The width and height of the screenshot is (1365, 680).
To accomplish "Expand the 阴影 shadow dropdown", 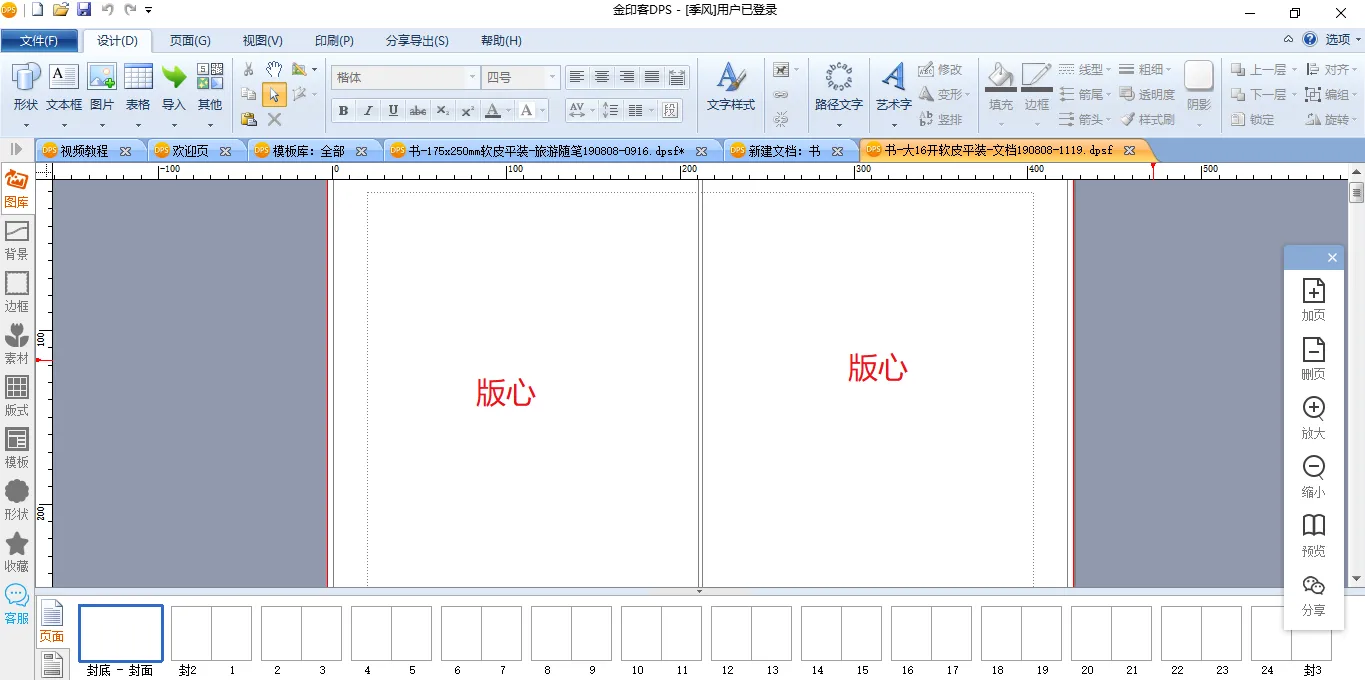I will (1199, 123).
